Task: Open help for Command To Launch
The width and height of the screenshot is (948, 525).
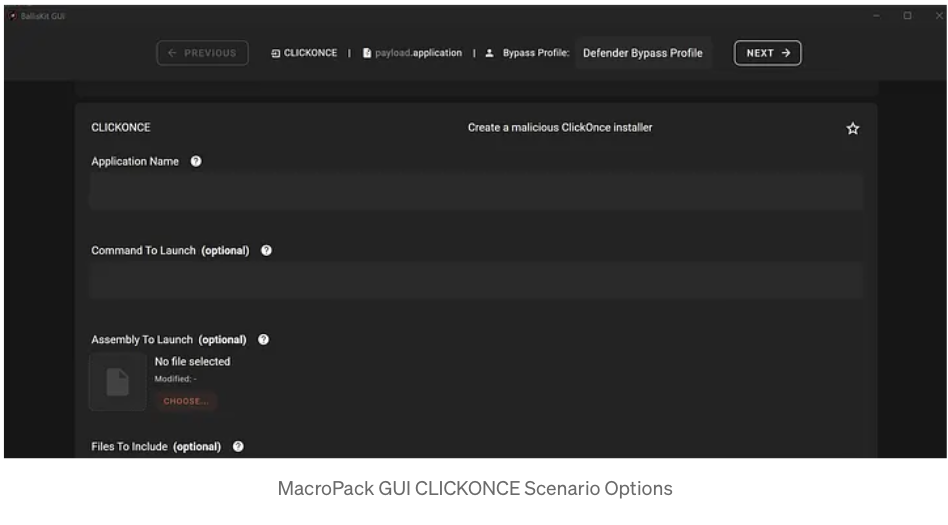Action: click(266, 251)
